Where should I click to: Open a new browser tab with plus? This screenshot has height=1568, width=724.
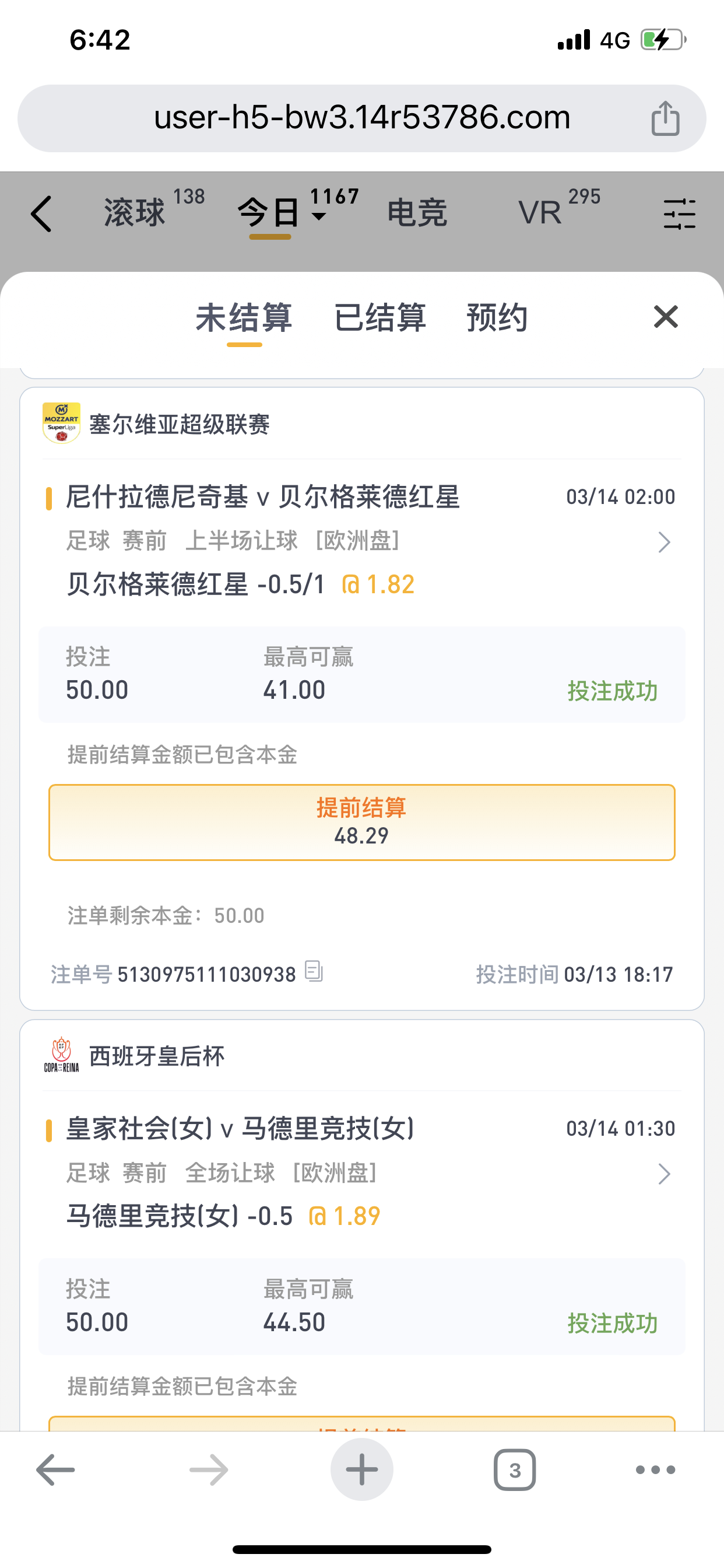click(362, 1469)
